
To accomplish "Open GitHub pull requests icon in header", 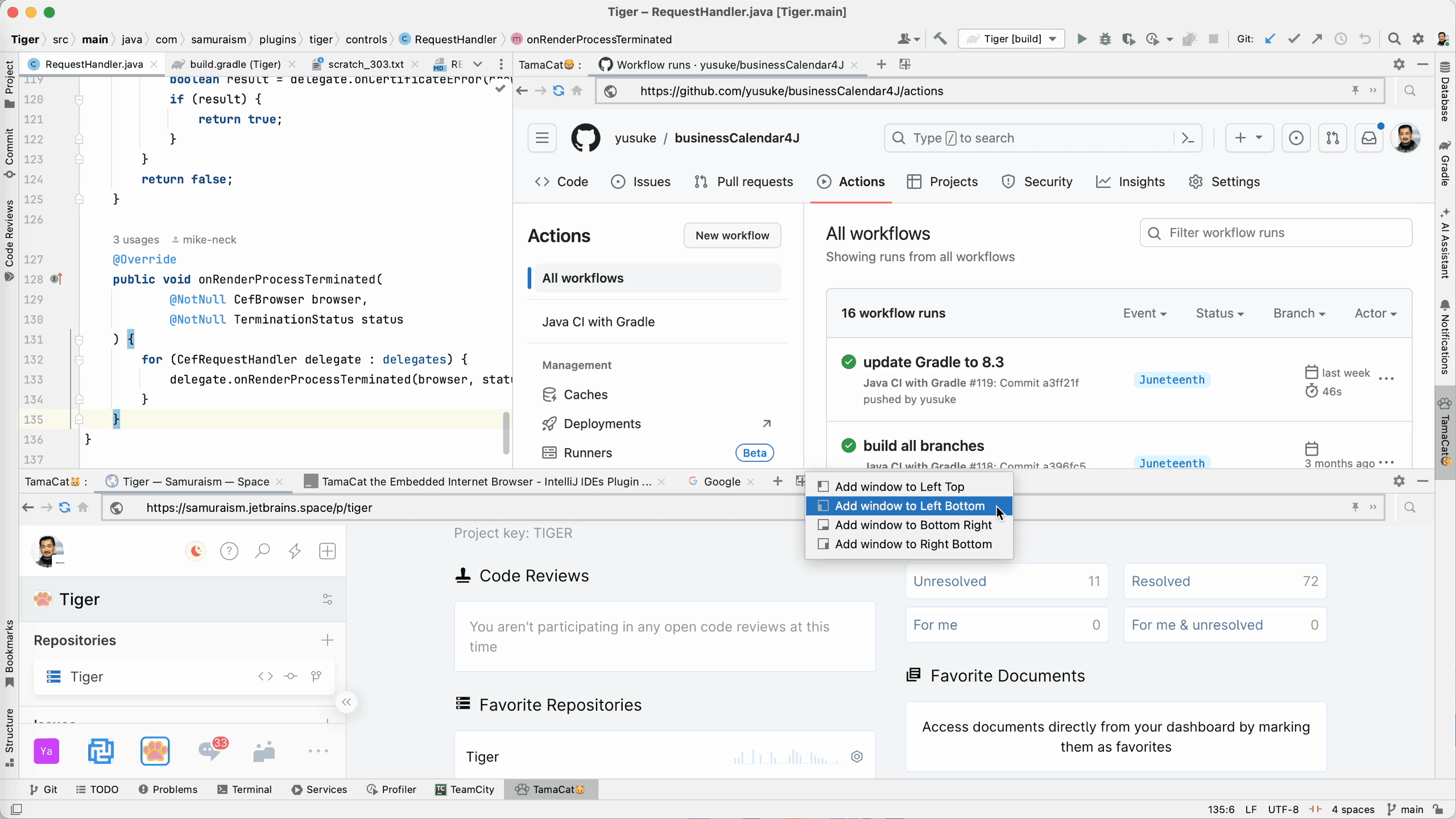I will click(x=1333, y=138).
